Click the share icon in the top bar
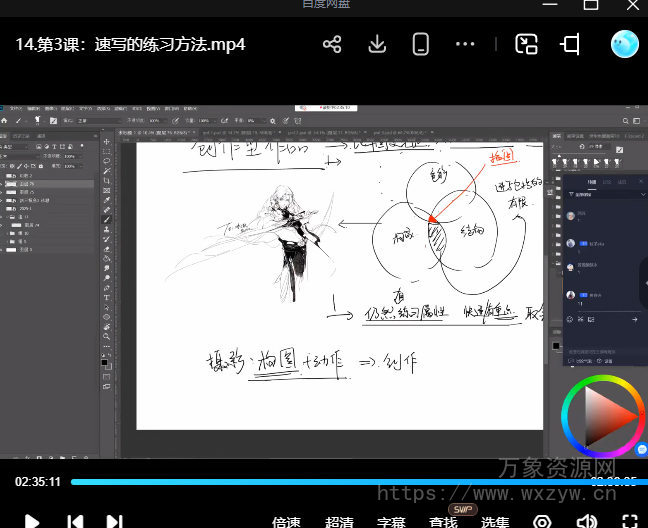 point(333,45)
